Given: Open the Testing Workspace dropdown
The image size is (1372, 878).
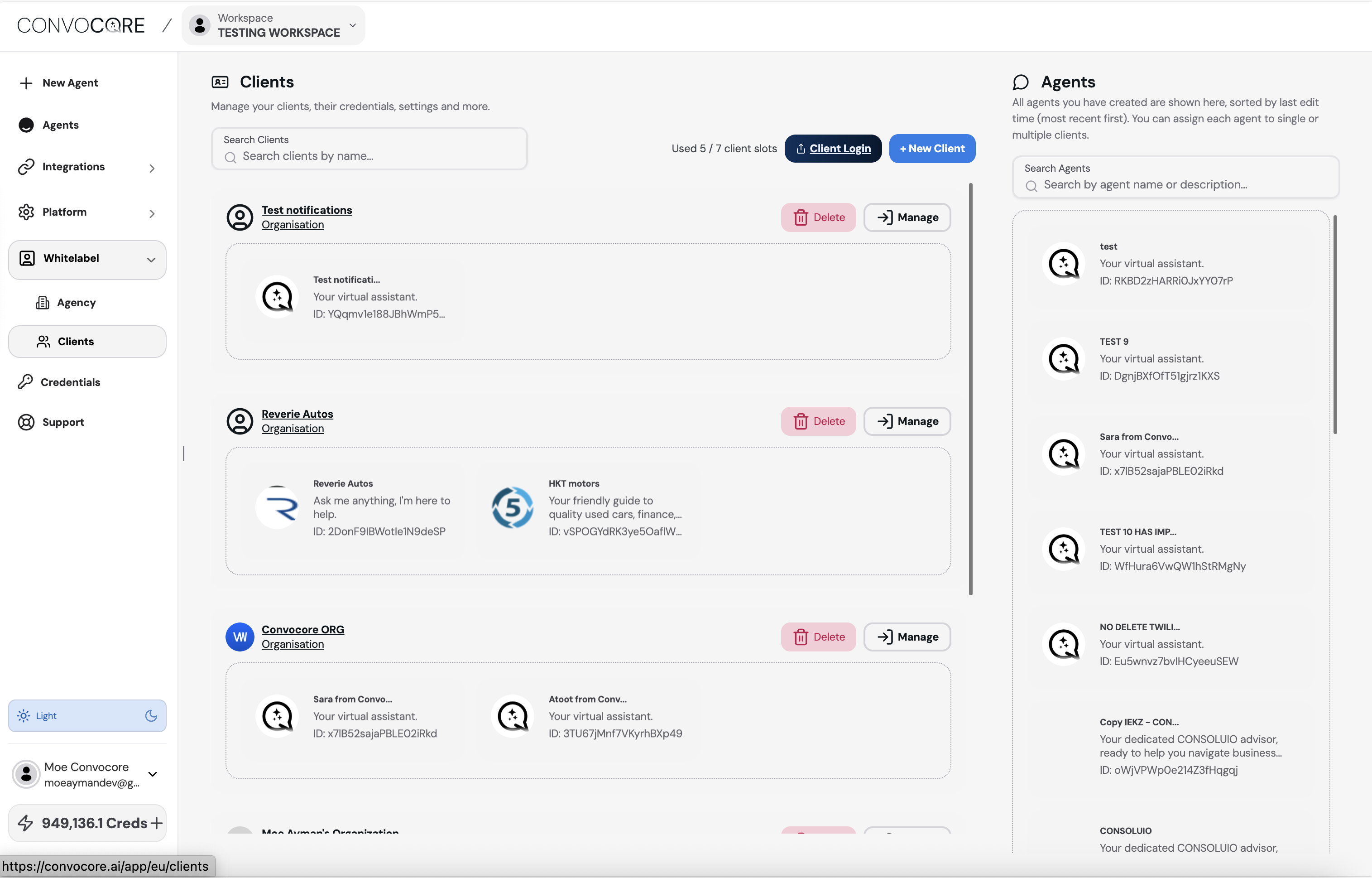Looking at the screenshot, I should (x=273, y=26).
